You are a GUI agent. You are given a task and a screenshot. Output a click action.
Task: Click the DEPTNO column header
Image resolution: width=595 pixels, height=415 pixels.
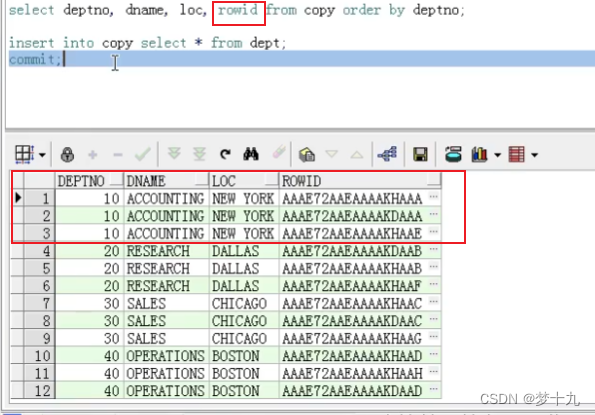click(x=90, y=181)
